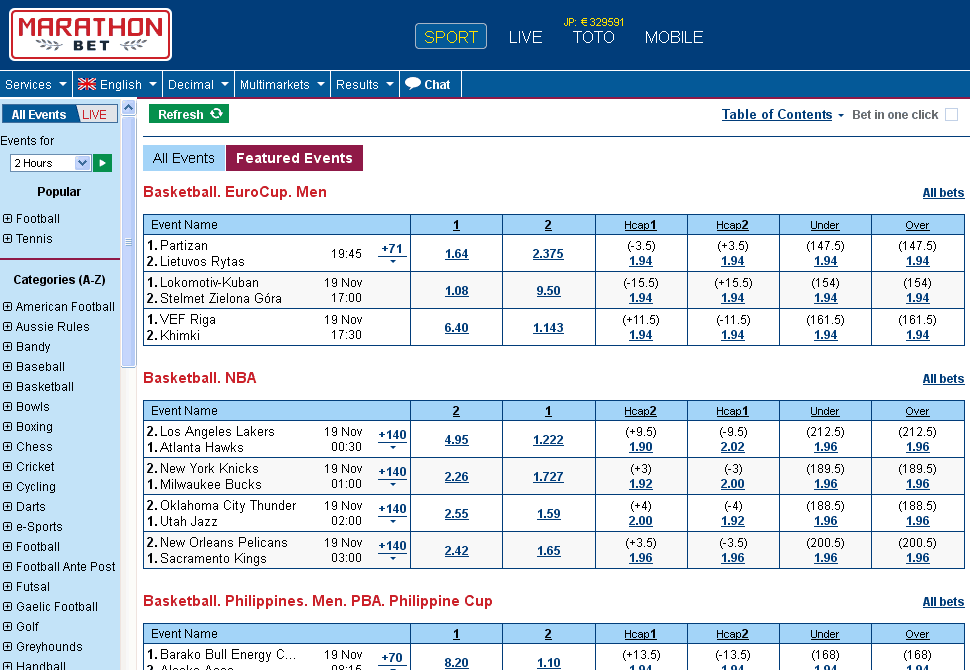Viewport: 970px width, 670px height.
Task: Click the Refresh button
Action: click(x=189, y=114)
